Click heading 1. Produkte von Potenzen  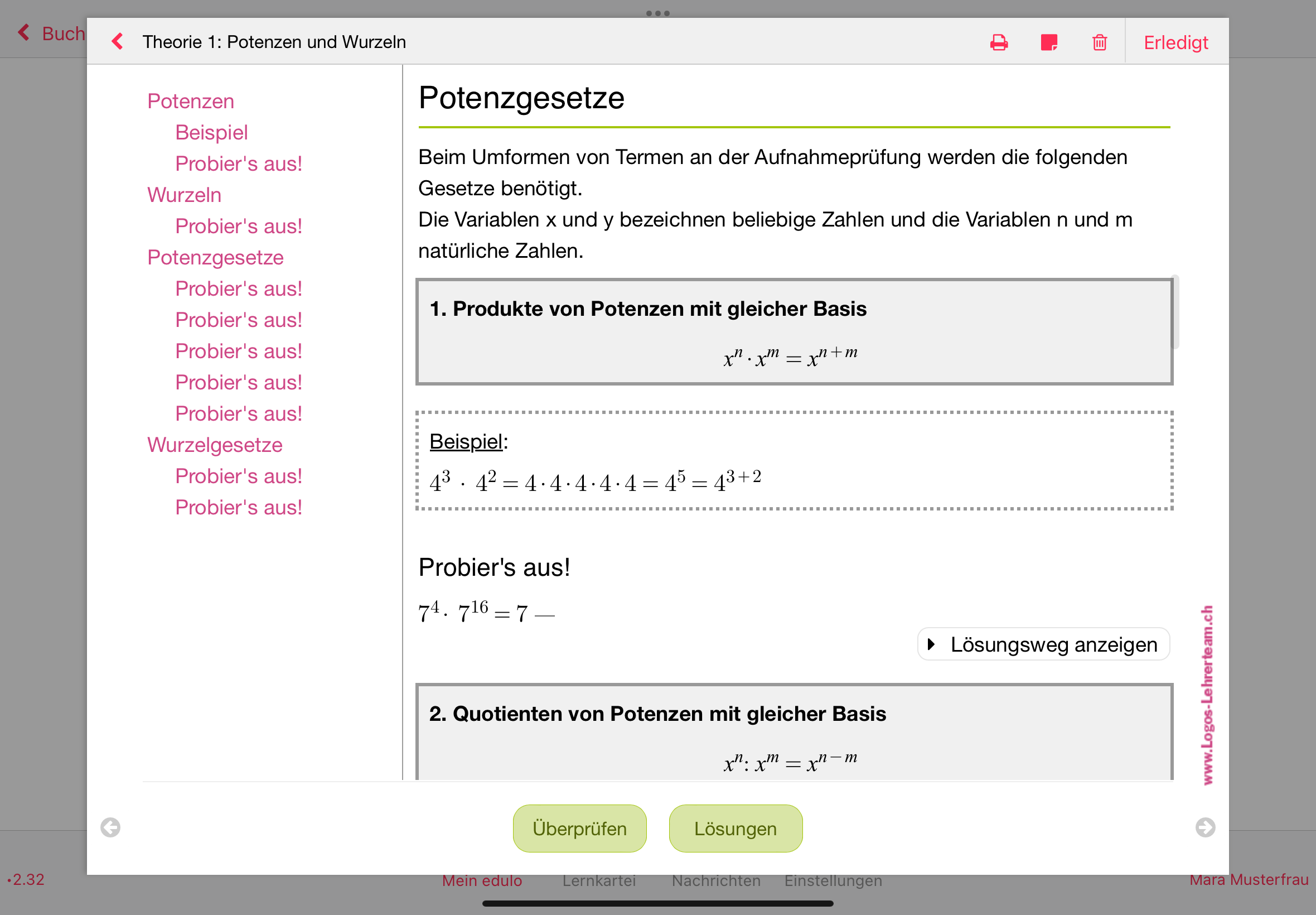pos(648,309)
